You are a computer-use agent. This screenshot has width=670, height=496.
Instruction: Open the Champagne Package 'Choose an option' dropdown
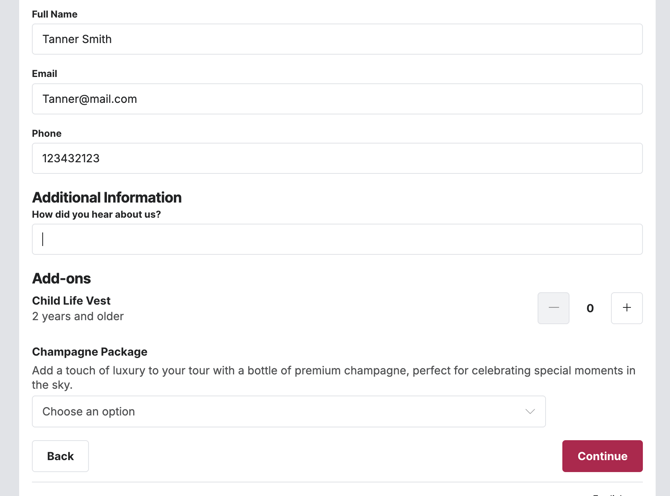288,412
